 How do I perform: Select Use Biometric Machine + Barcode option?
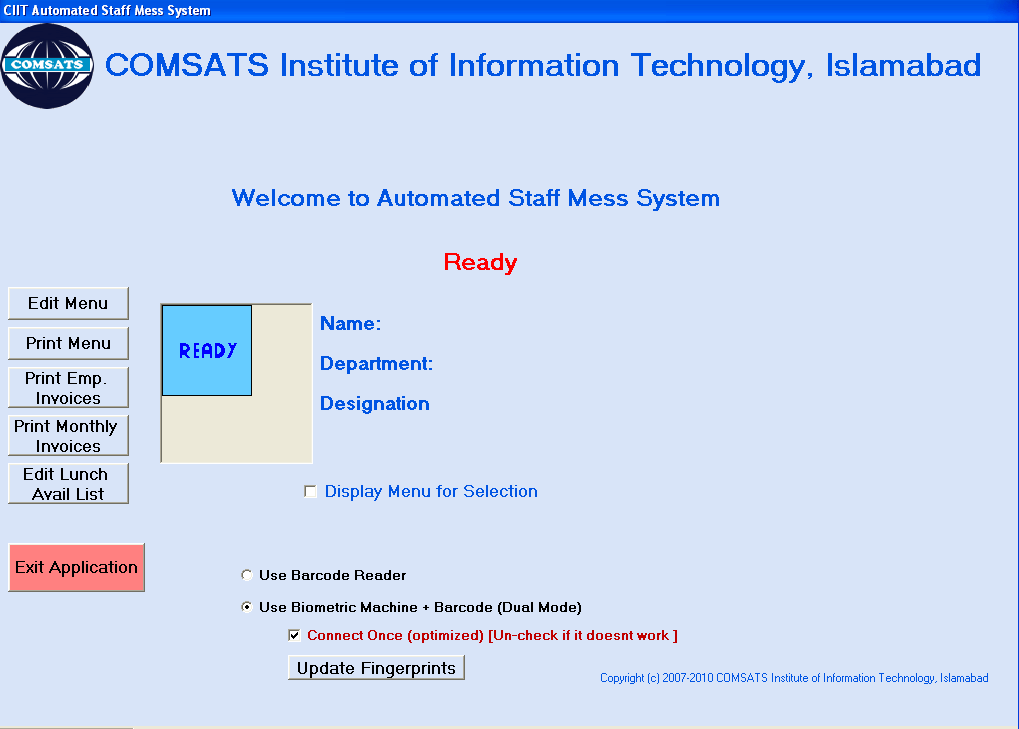click(247, 607)
